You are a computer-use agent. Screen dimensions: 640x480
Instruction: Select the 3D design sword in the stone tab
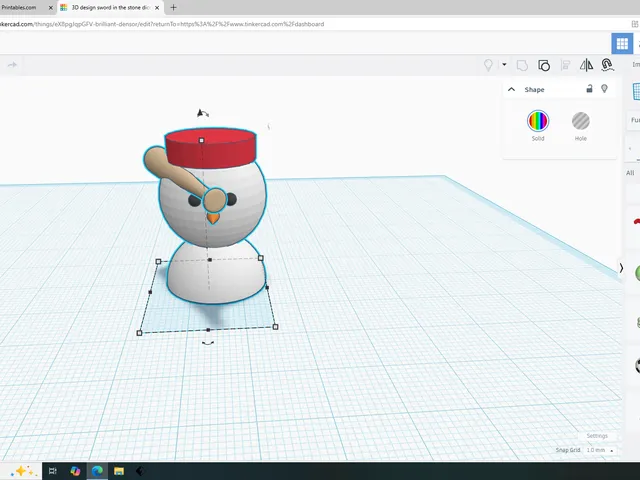coord(110,7)
